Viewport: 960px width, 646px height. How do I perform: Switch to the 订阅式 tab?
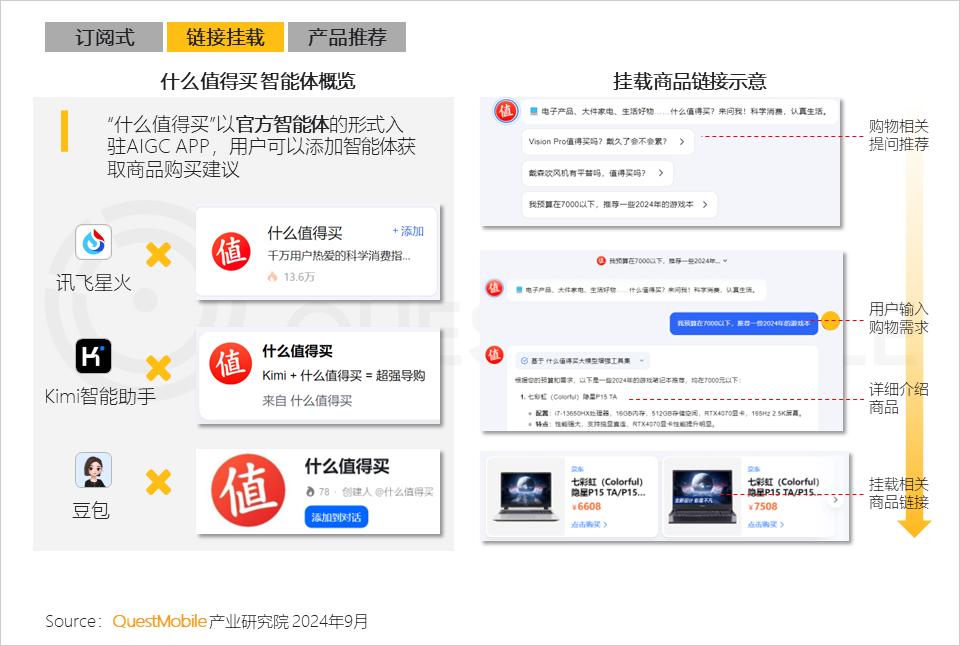pos(103,37)
